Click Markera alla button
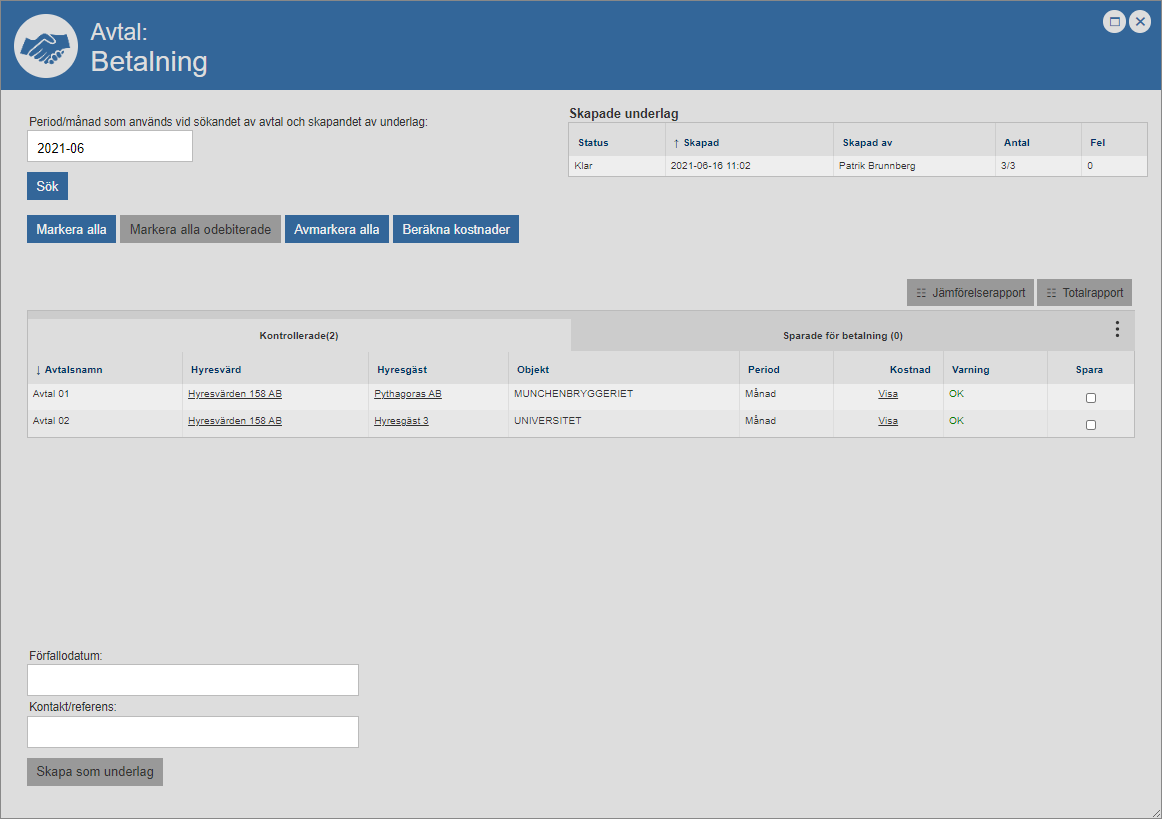This screenshot has width=1162, height=819. click(71, 229)
